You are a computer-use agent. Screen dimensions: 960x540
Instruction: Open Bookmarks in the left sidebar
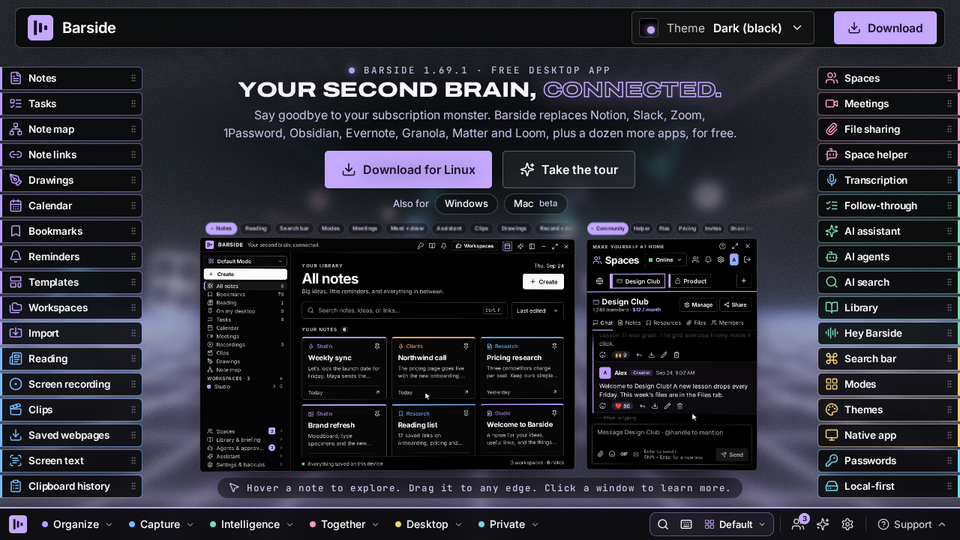(x=72, y=231)
